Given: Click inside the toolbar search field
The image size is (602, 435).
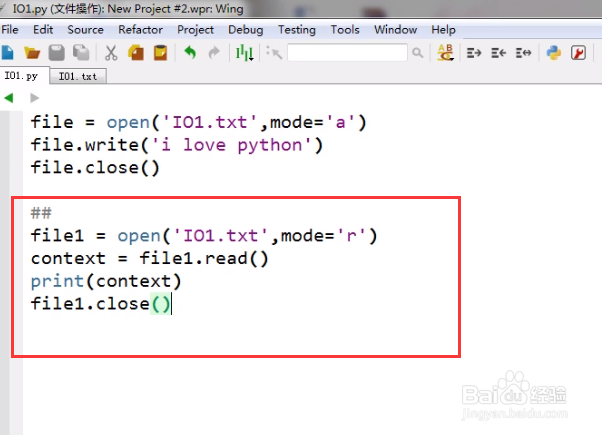Looking at the screenshot, I should (347, 53).
